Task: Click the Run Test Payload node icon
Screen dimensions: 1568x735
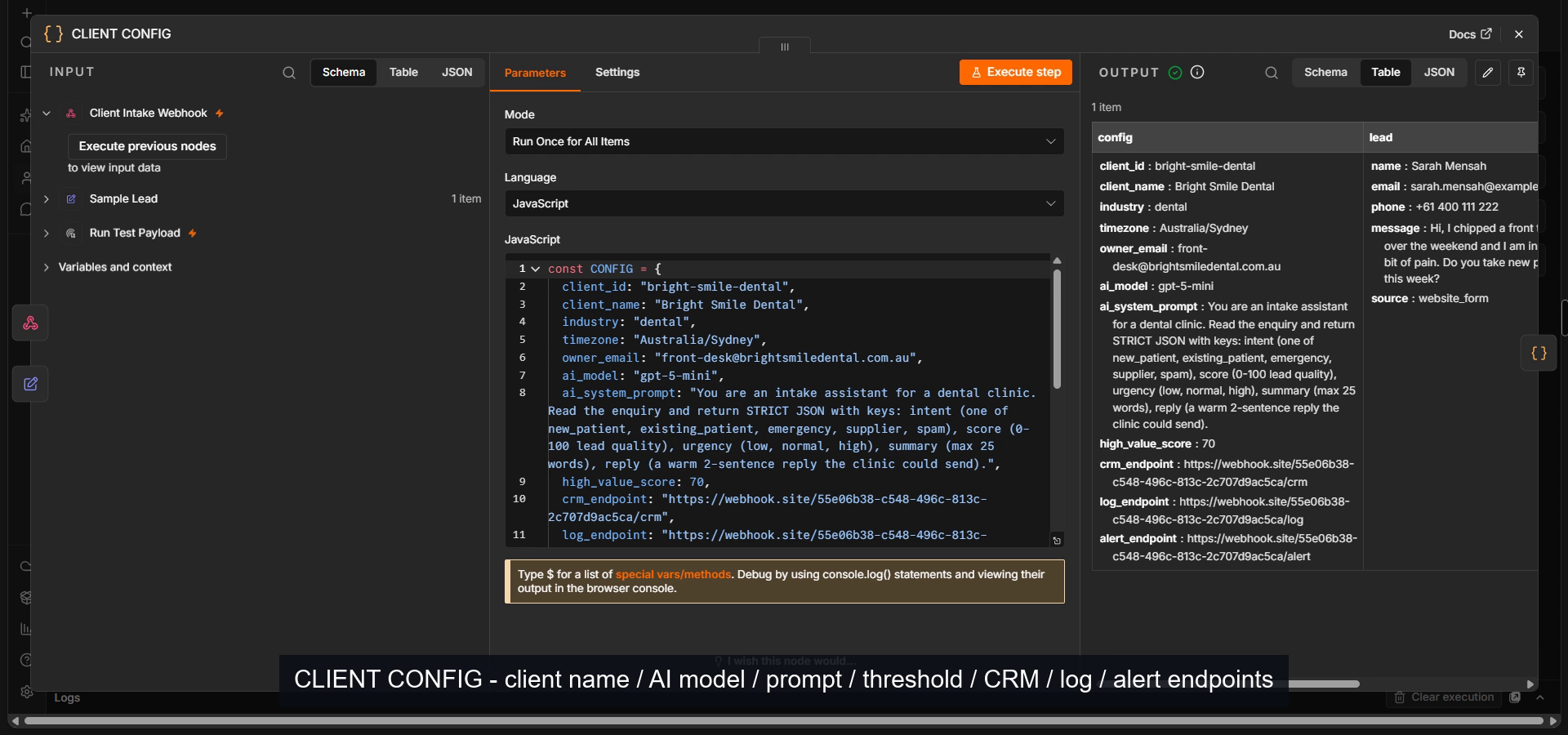Action: (71, 234)
